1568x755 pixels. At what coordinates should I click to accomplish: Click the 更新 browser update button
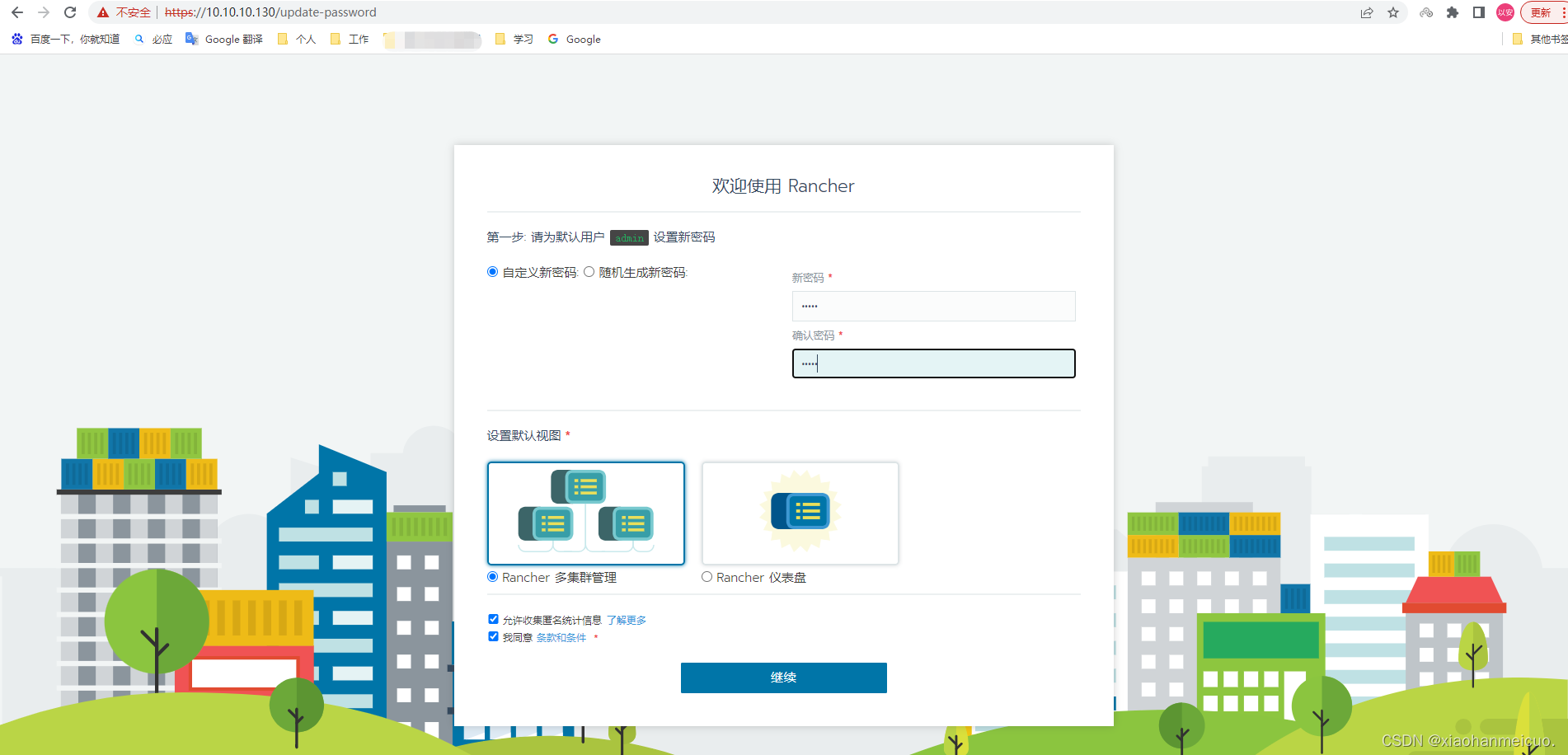pyautogui.click(x=1540, y=12)
